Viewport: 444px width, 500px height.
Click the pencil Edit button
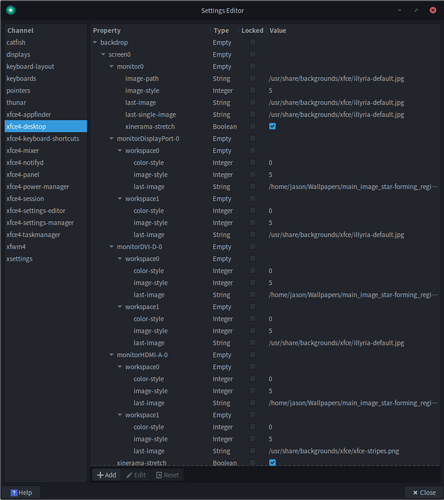136,475
